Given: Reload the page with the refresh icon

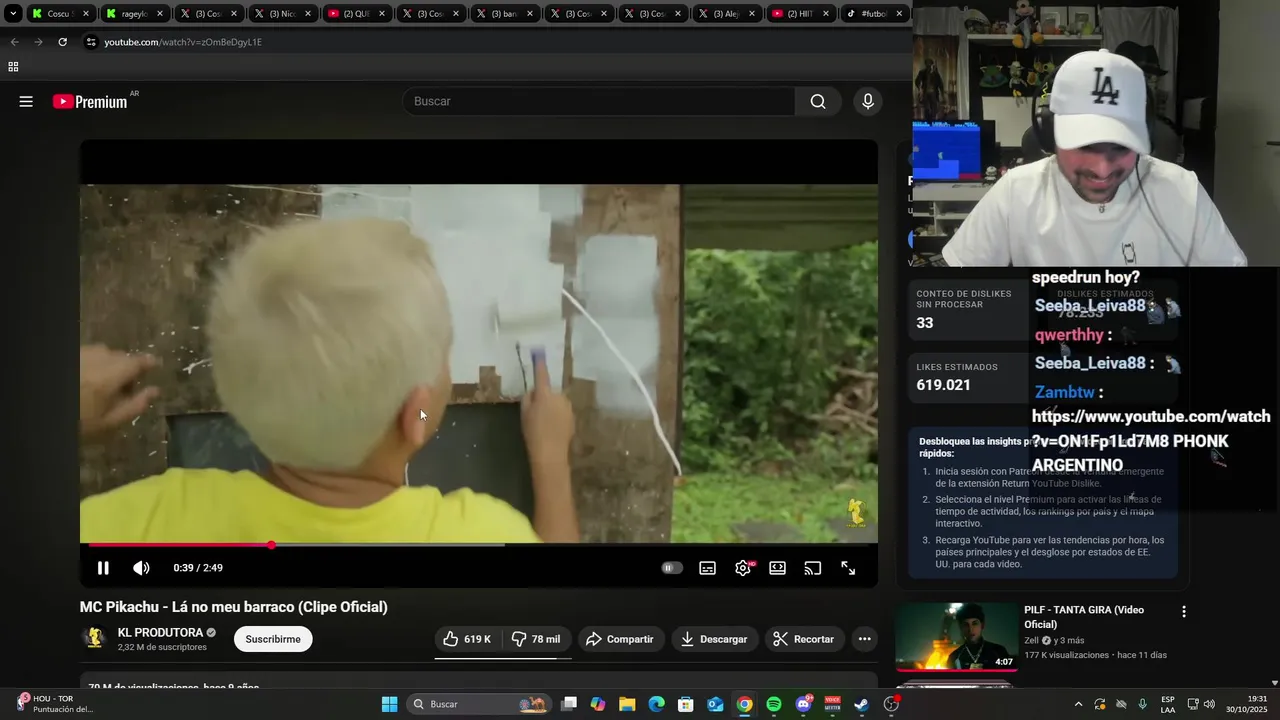Looking at the screenshot, I should click(x=62, y=42).
